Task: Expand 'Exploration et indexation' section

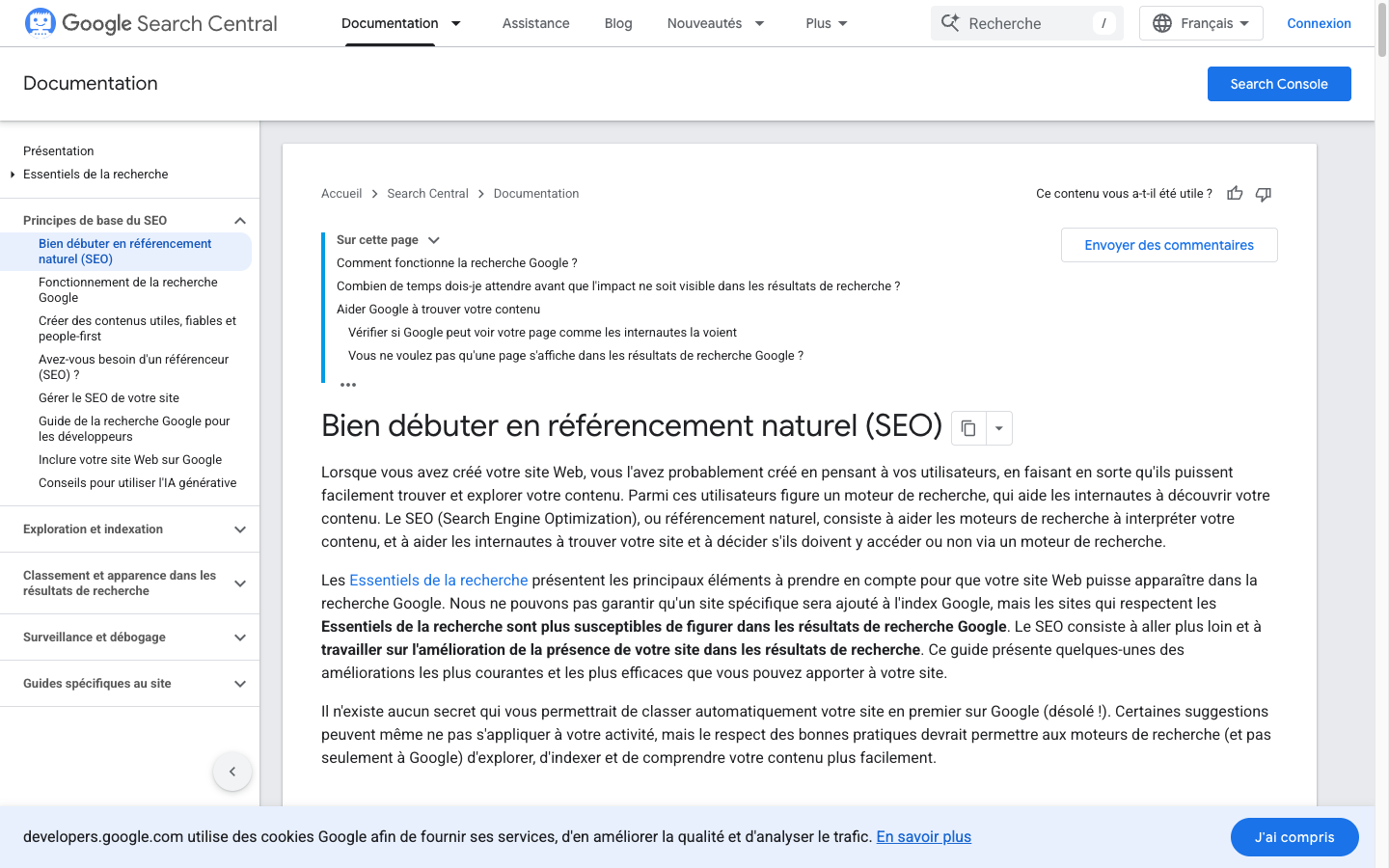Action: pyautogui.click(x=240, y=529)
